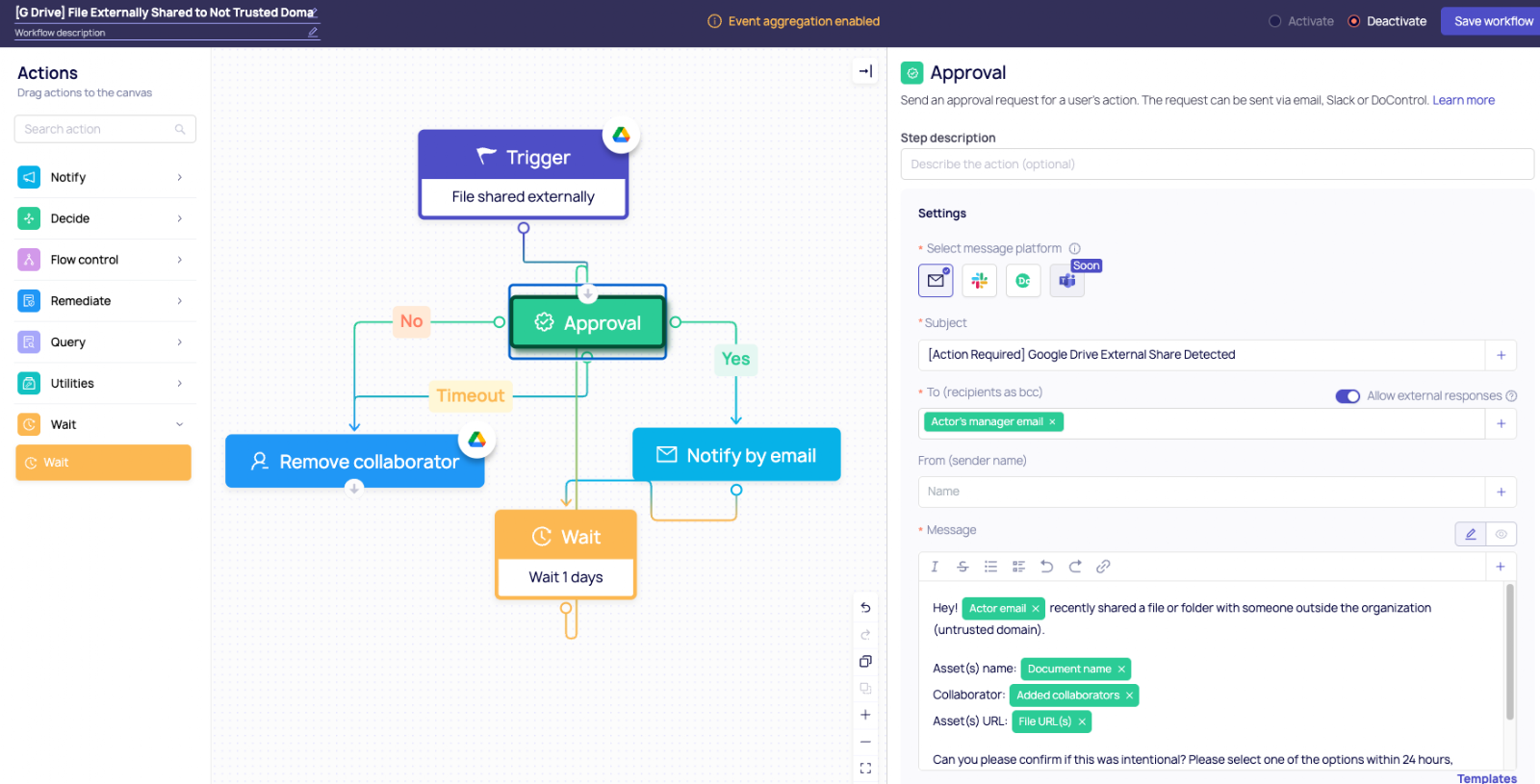Select the Approval node on canvas

[587, 322]
